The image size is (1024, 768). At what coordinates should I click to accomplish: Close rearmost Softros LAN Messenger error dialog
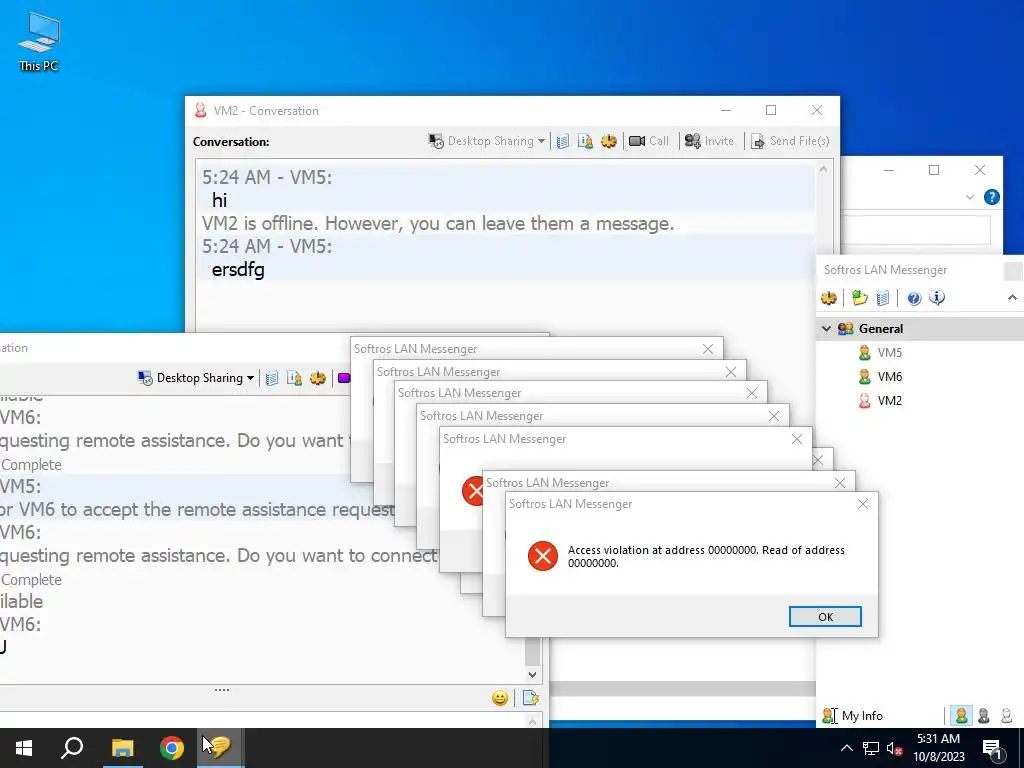click(x=708, y=349)
